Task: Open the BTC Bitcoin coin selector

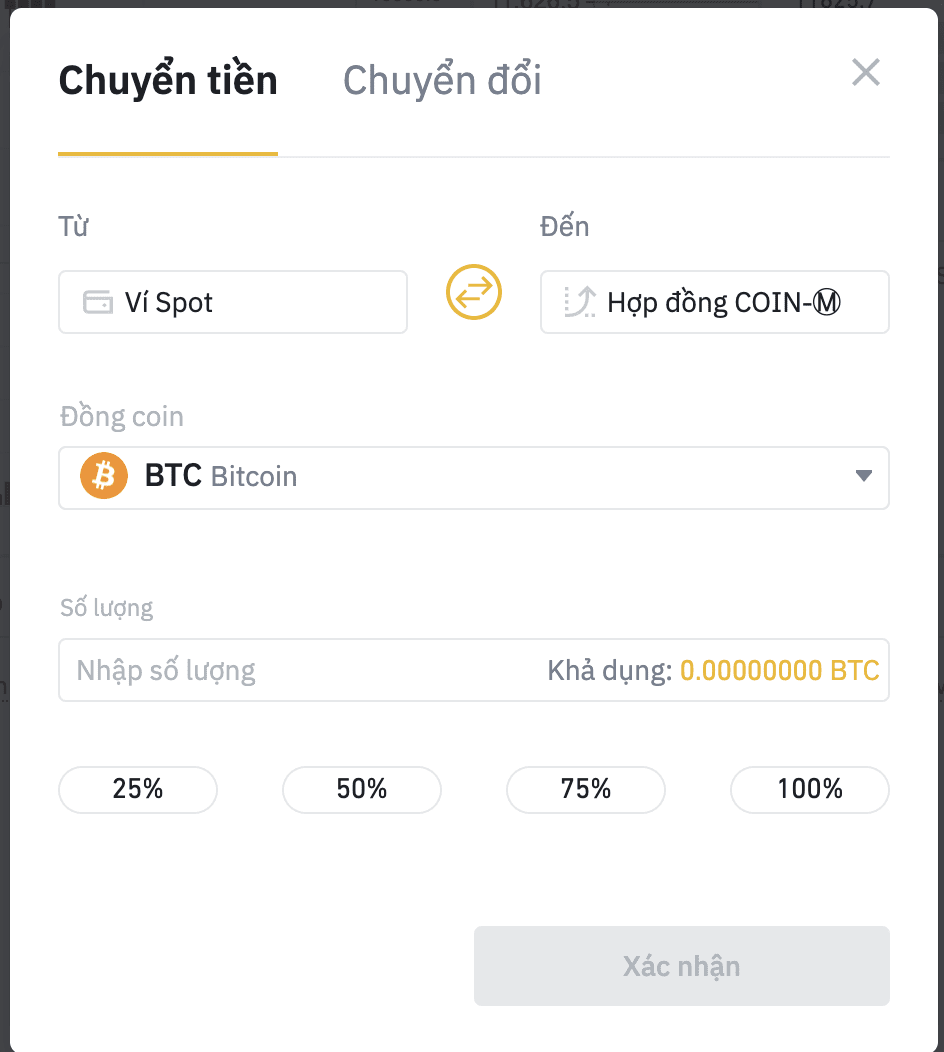Action: pyautogui.click(x=474, y=478)
